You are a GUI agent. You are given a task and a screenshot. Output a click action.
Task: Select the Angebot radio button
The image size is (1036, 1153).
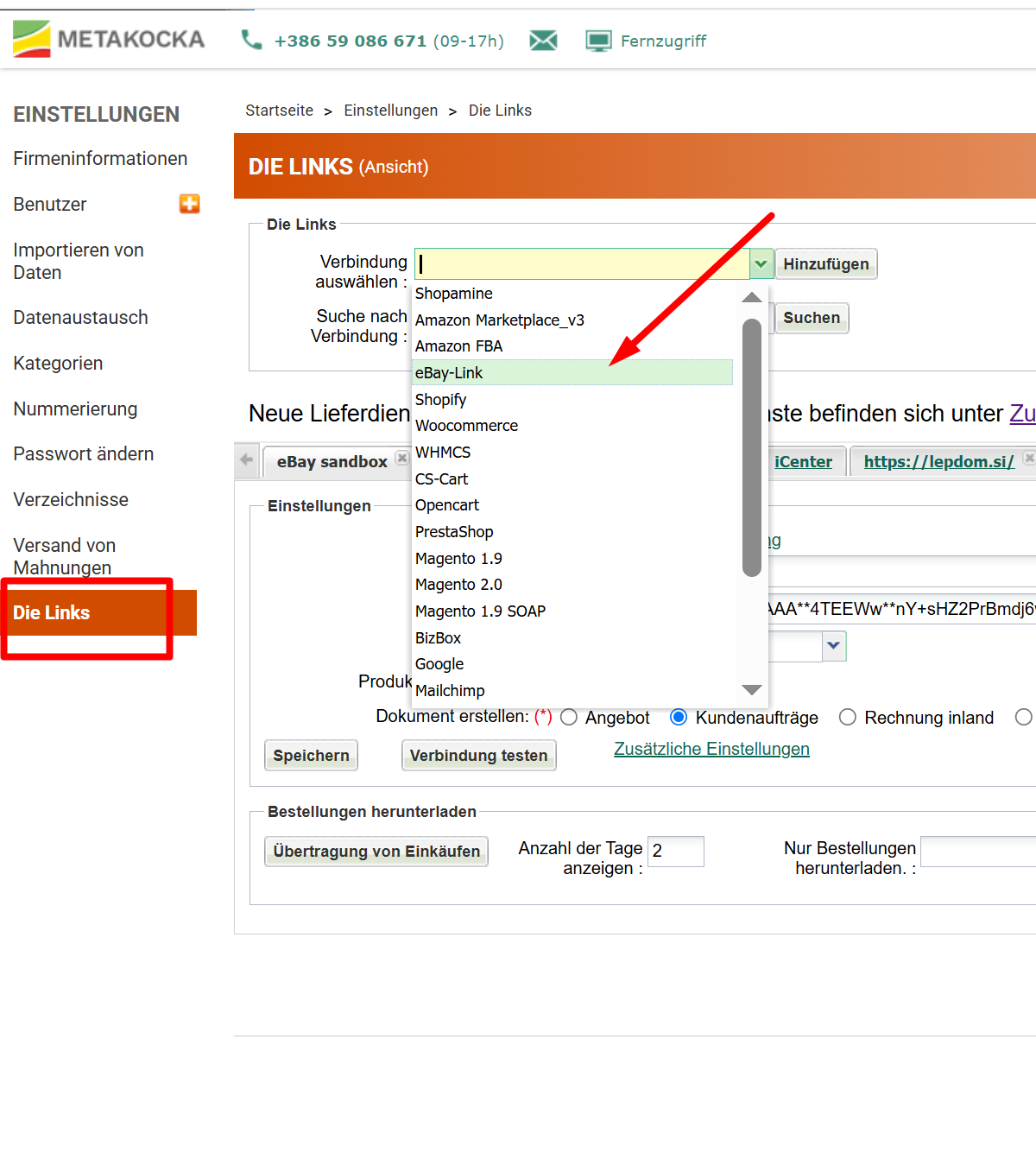point(569,717)
